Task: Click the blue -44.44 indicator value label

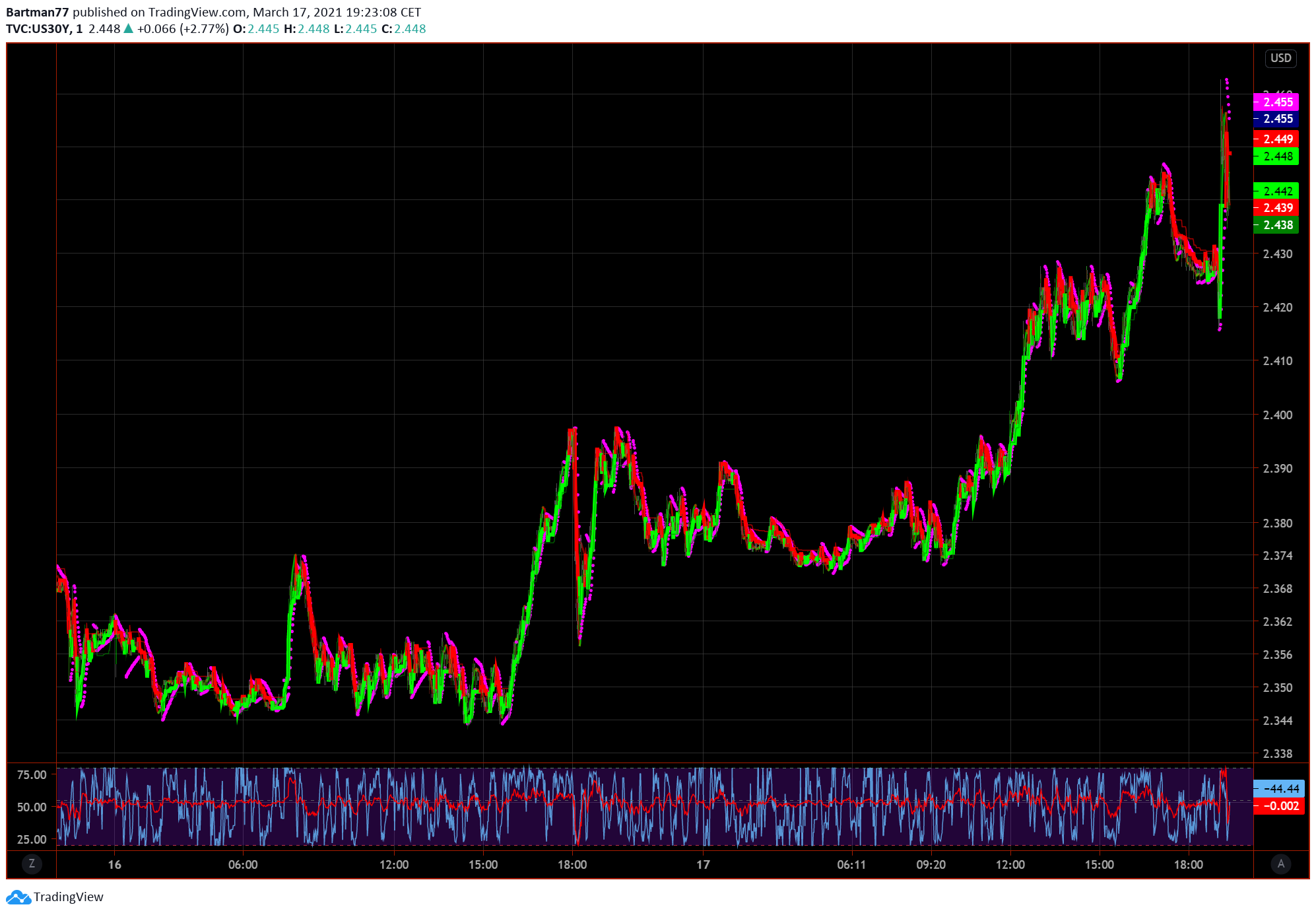Action: (1278, 789)
